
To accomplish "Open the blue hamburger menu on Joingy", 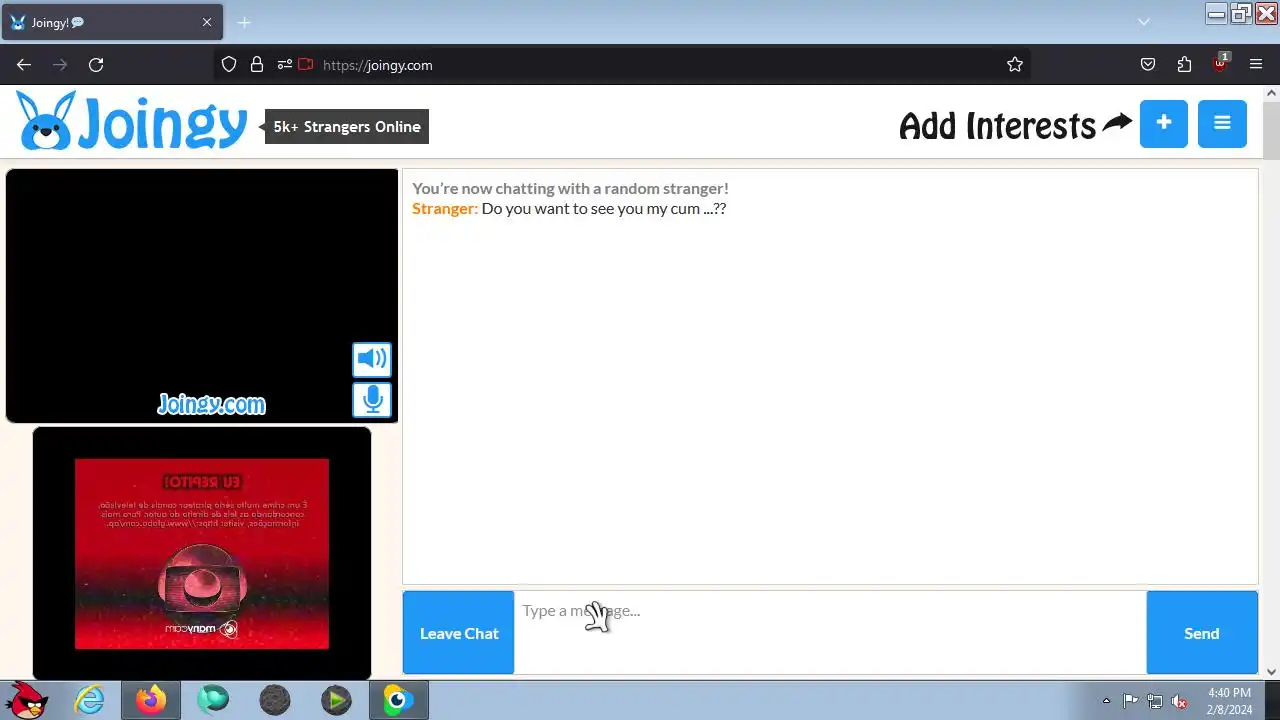I will [x=1222, y=123].
